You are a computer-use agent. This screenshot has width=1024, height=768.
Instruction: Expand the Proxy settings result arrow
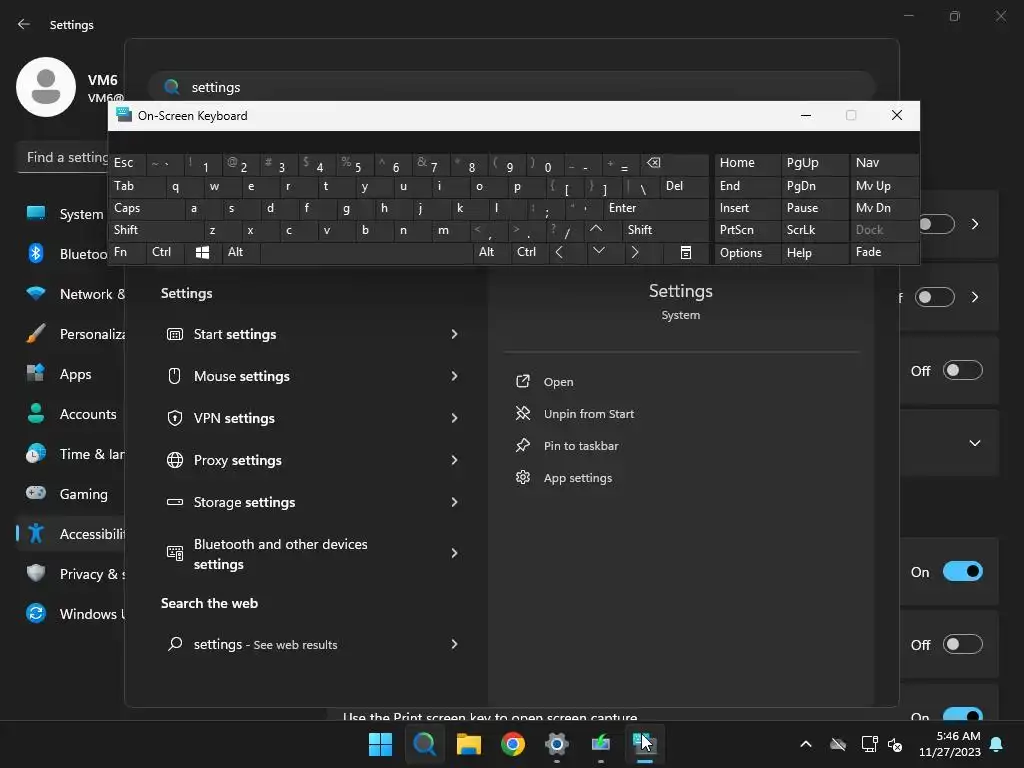coord(455,460)
